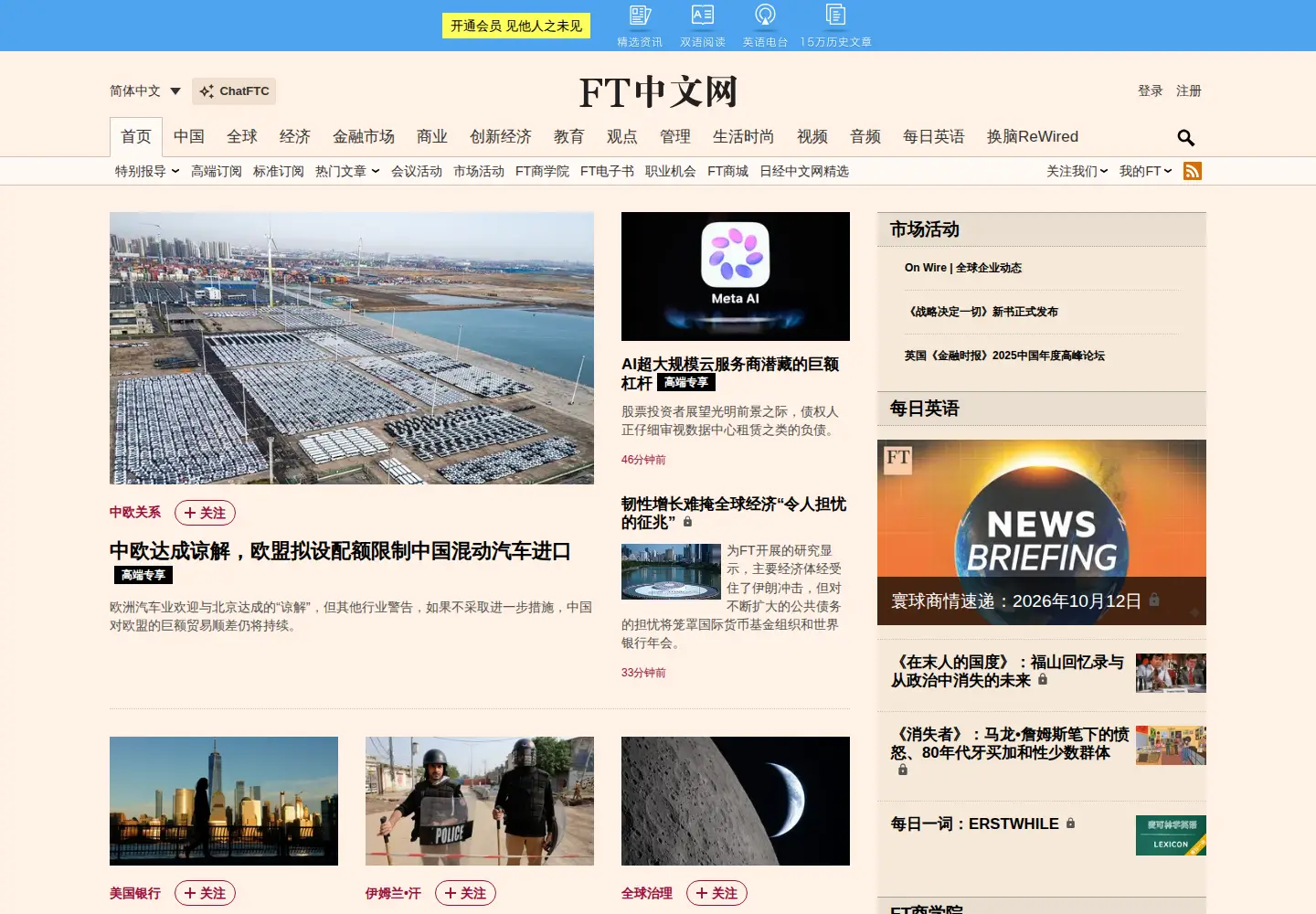The image size is (1316, 914).
Task: Open 每日一词:ERSTWHILE article
Action: [x=975, y=824]
